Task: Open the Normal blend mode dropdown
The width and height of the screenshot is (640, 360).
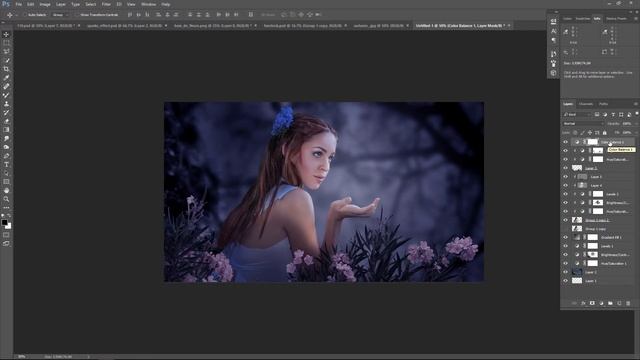Action: coord(583,124)
